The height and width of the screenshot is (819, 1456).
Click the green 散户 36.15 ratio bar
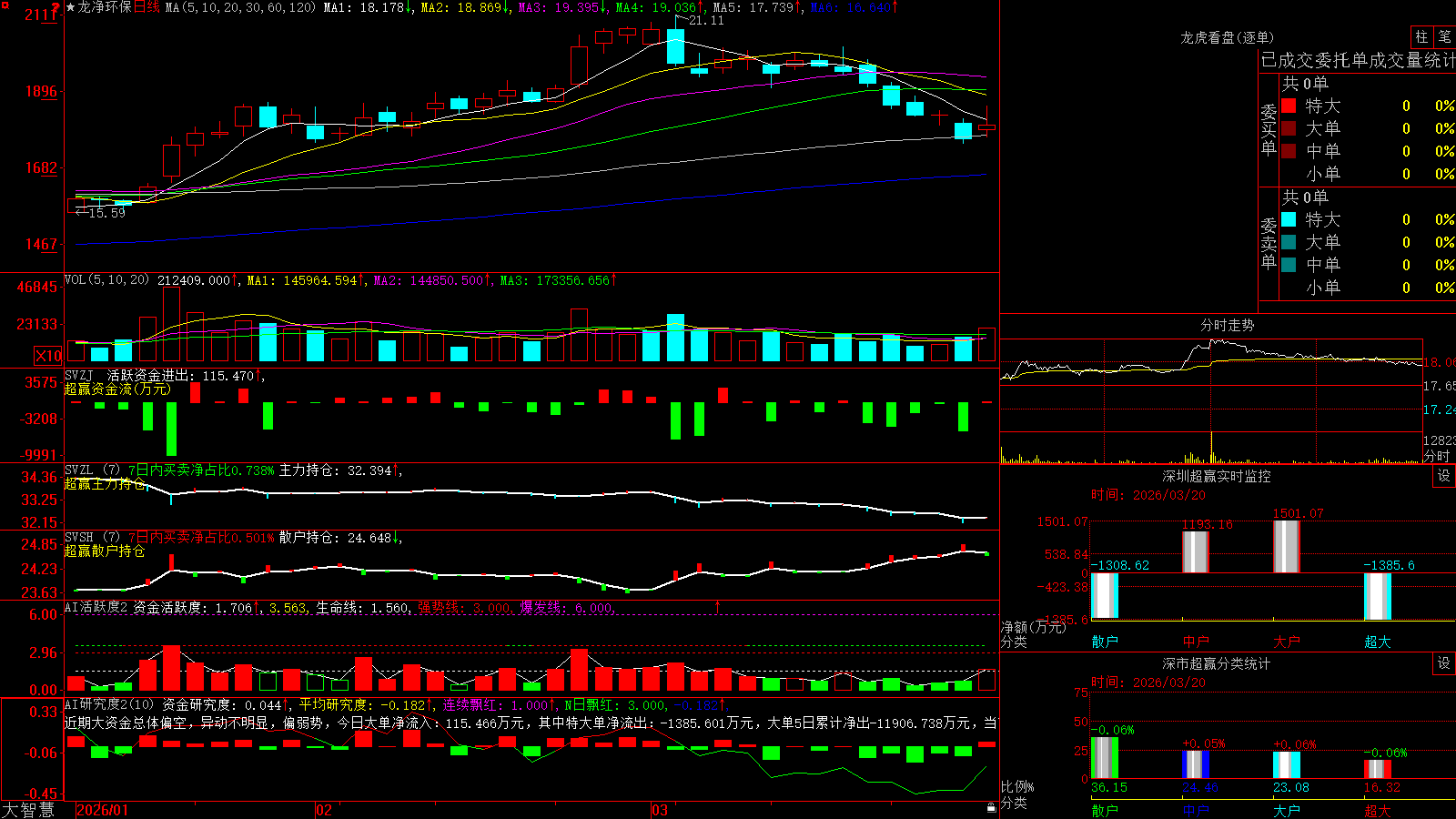tap(1105, 757)
